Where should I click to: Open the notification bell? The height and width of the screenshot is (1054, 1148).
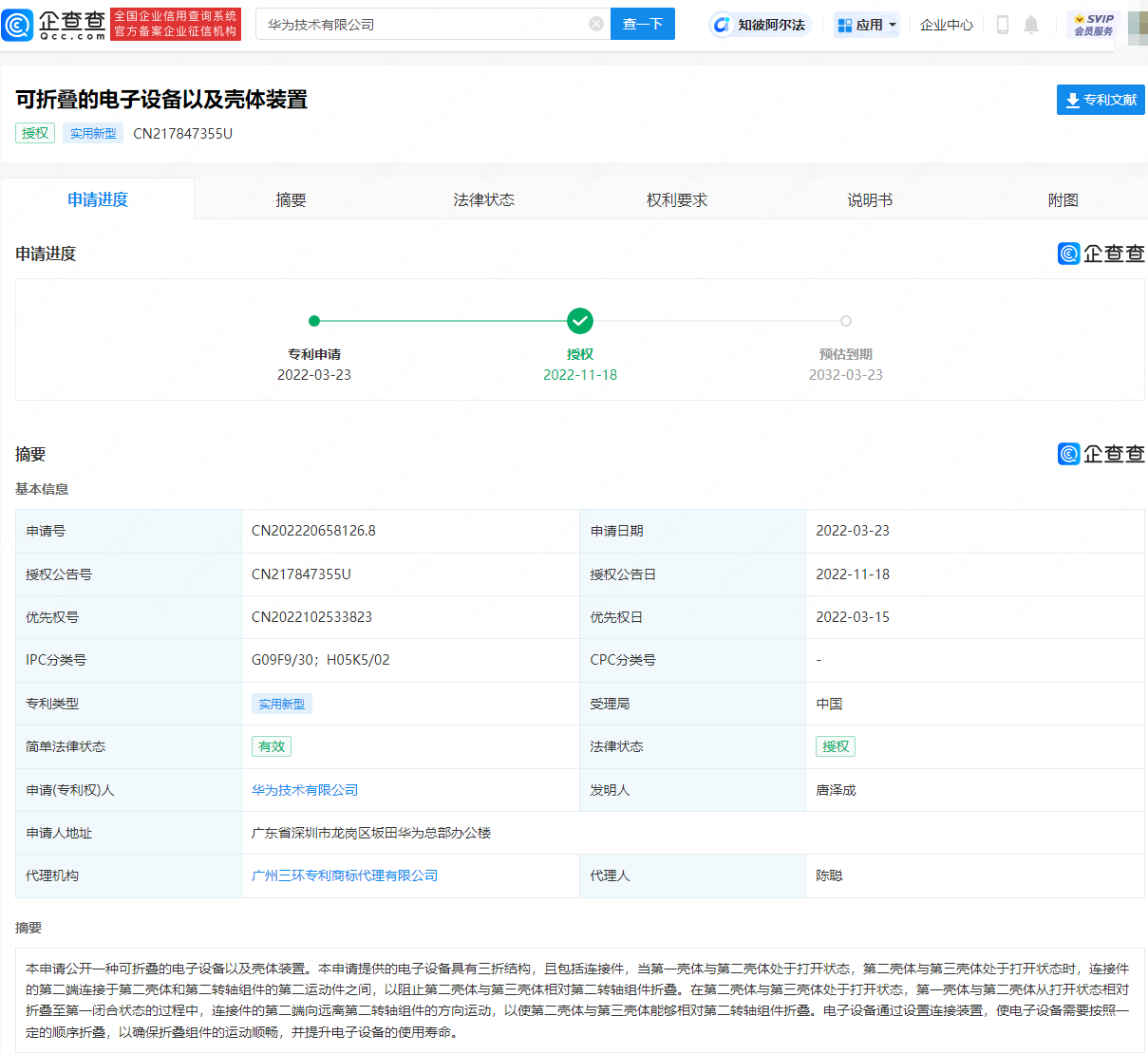point(1031,25)
